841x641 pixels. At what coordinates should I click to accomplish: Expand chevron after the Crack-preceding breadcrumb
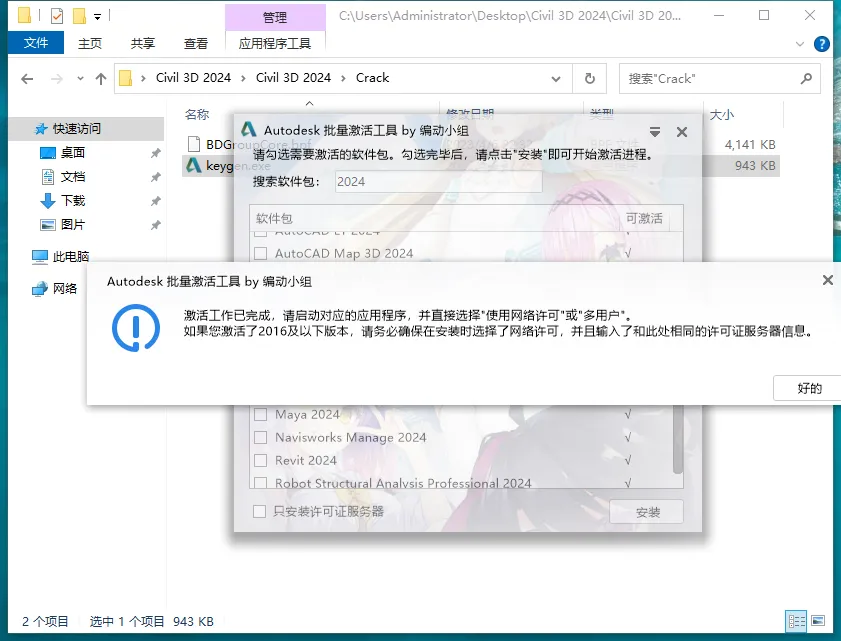(x=343, y=78)
